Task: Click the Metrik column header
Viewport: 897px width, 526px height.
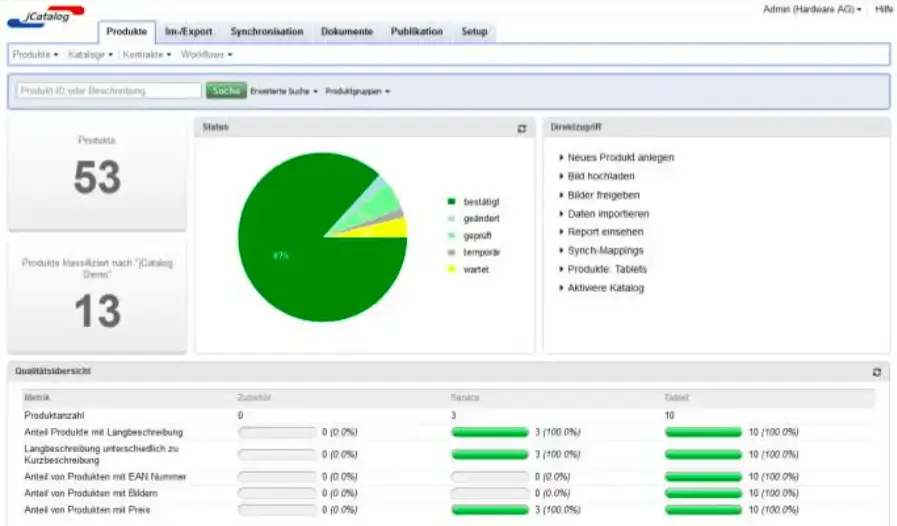Action: [x=37, y=397]
